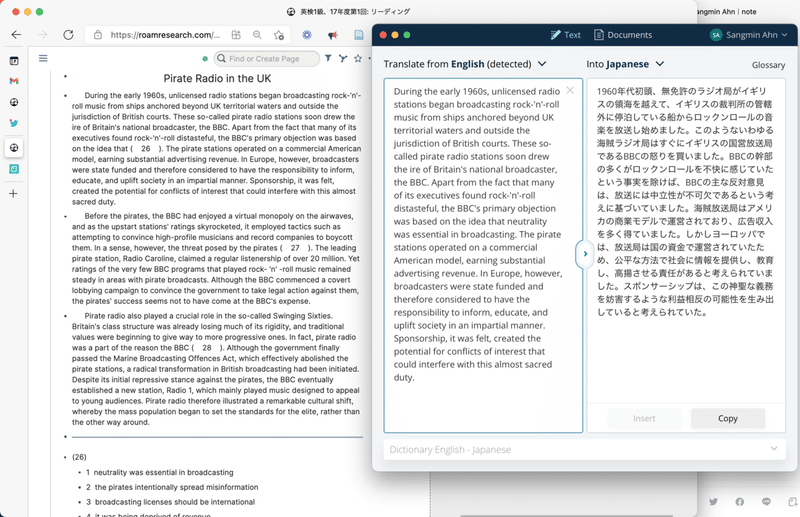Open the Glossary in DeepL

point(768,65)
